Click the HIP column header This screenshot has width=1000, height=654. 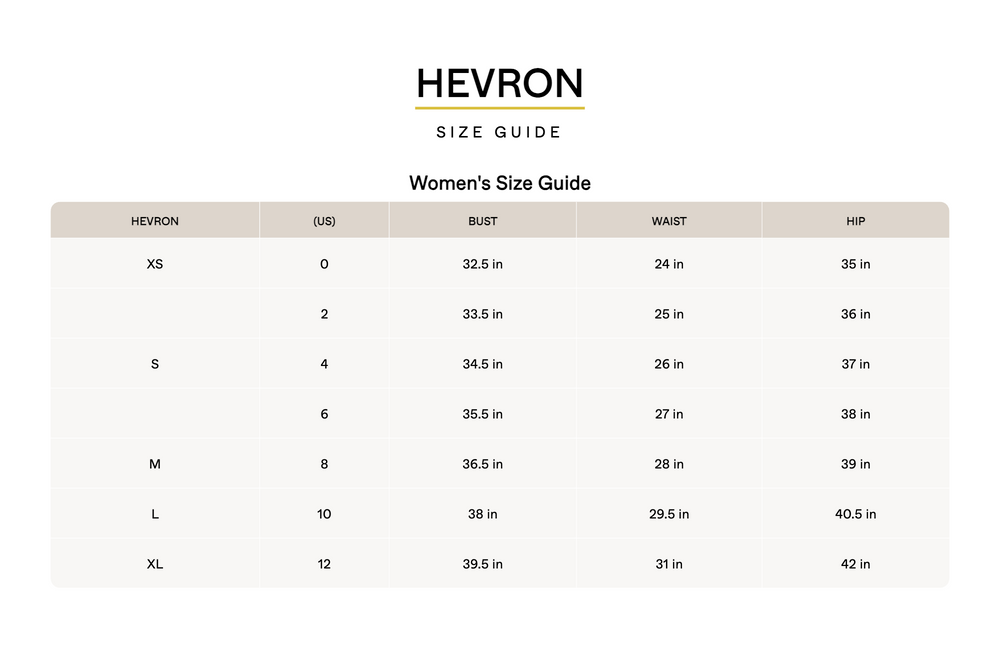(x=855, y=221)
